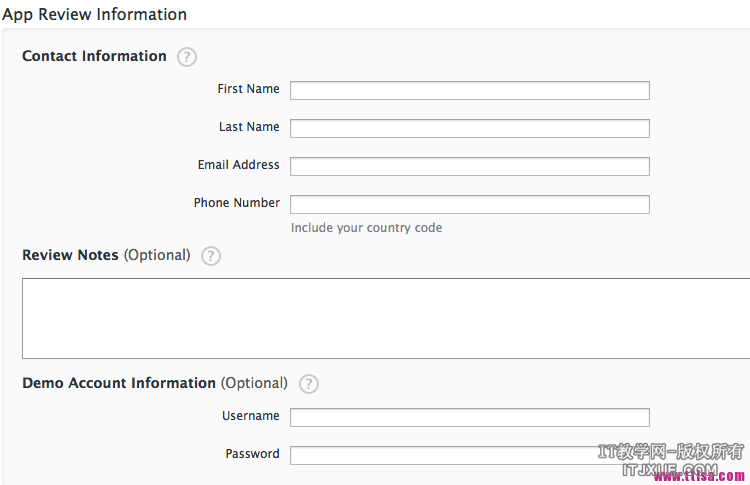Image resolution: width=750 pixels, height=485 pixels.
Task: Click the App Review Information heading
Action: click(94, 15)
